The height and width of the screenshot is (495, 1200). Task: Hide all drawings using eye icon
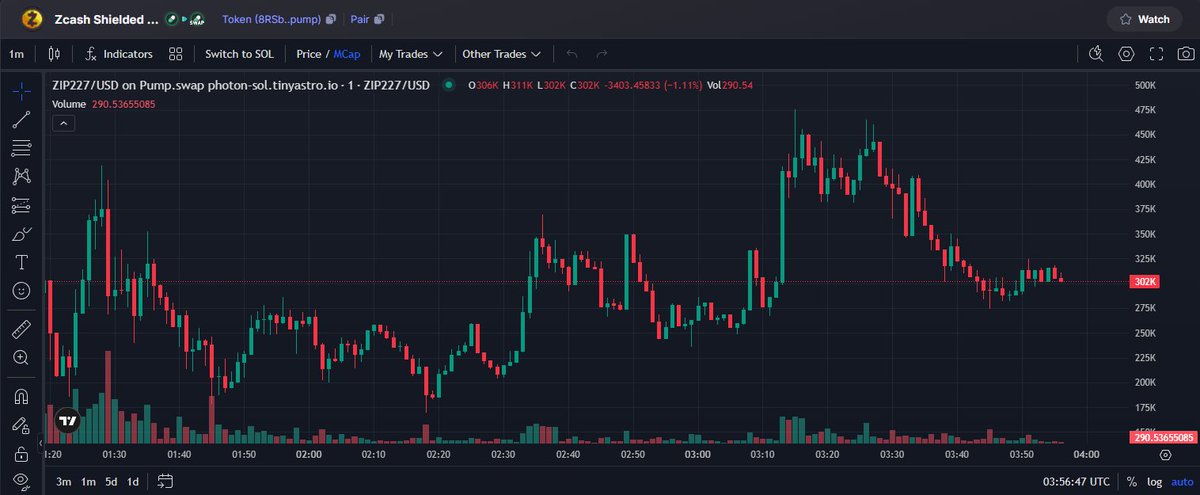pos(21,480)
